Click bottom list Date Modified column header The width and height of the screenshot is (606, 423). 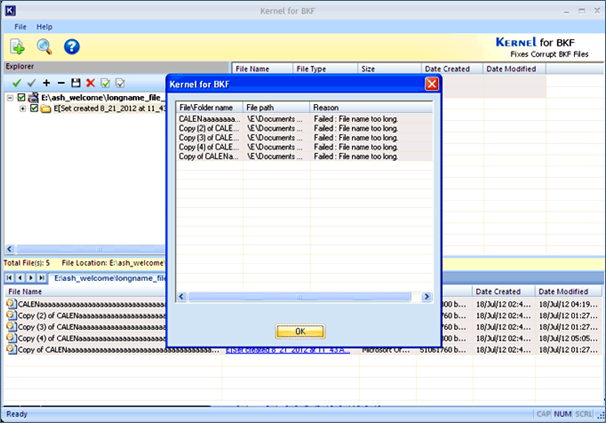click(x=568, y=292)
